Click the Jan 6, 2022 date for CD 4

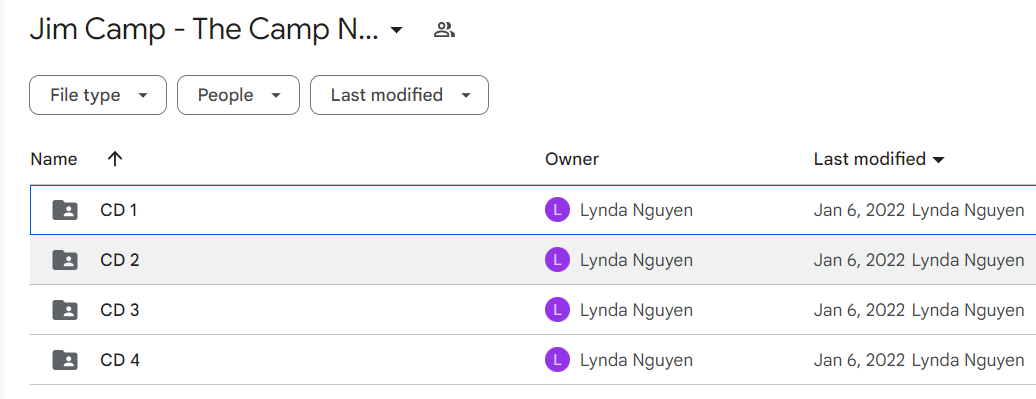859,360
